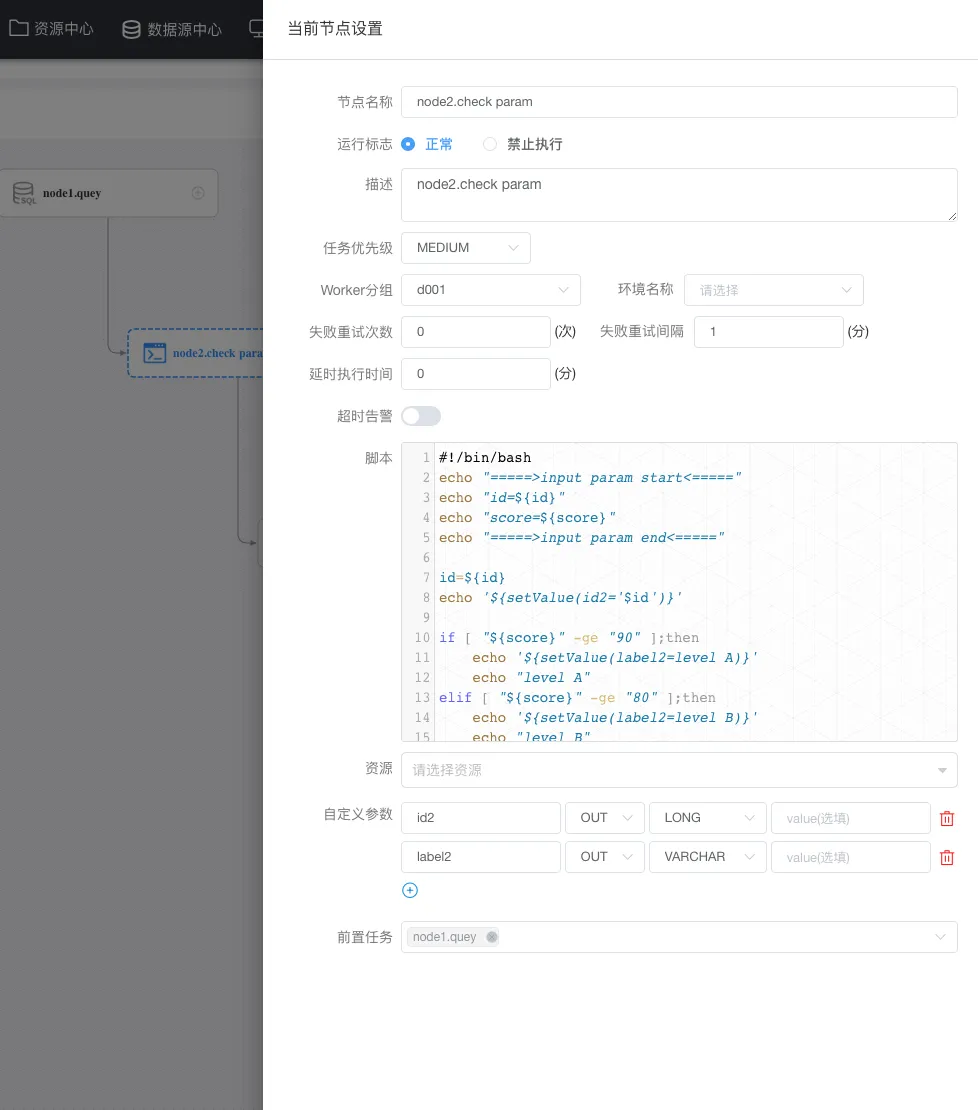
Task: Click the label2 parameter name field
Action: click(x=481, y=857)
